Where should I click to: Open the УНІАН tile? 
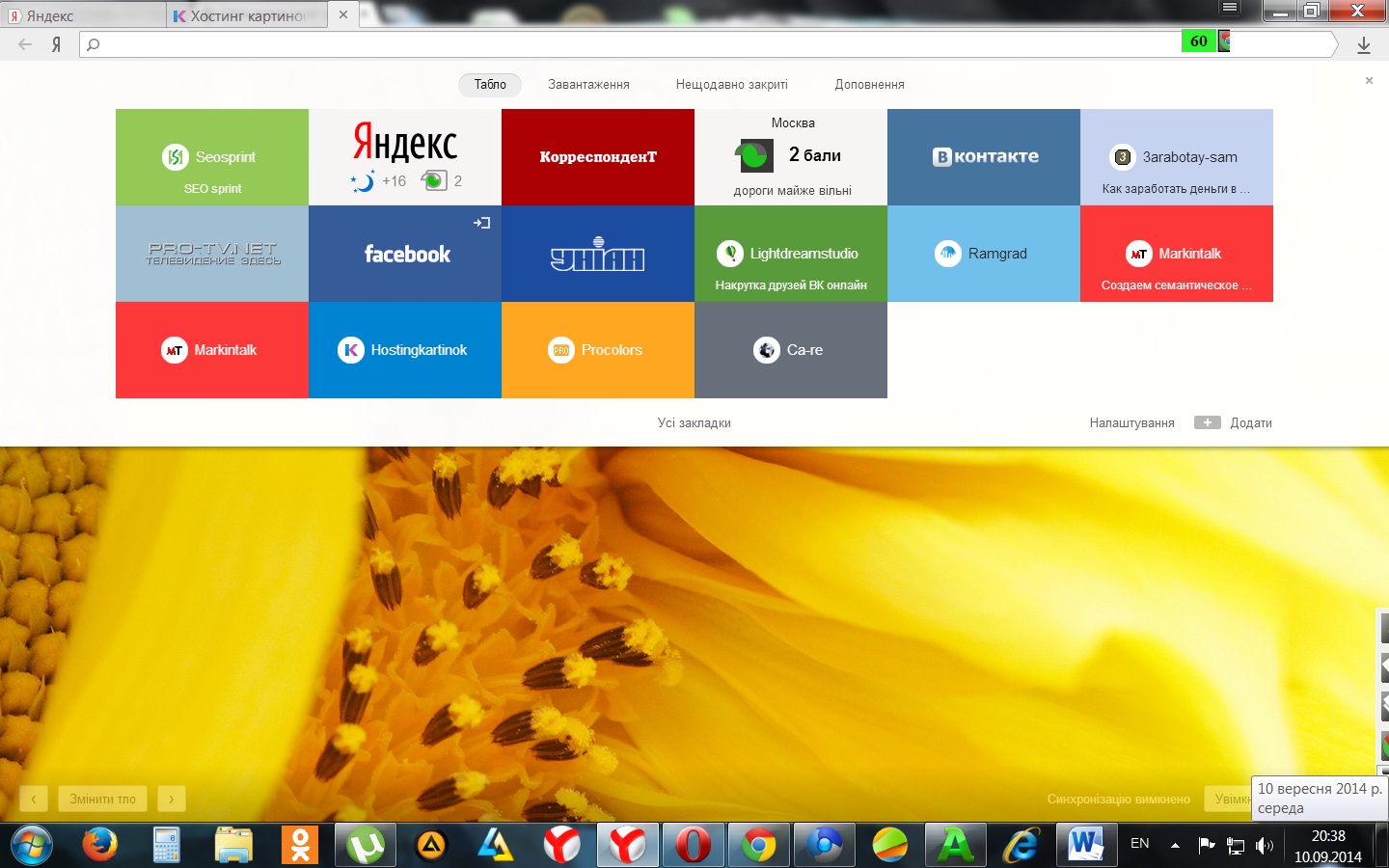click(x=598, y=254)
